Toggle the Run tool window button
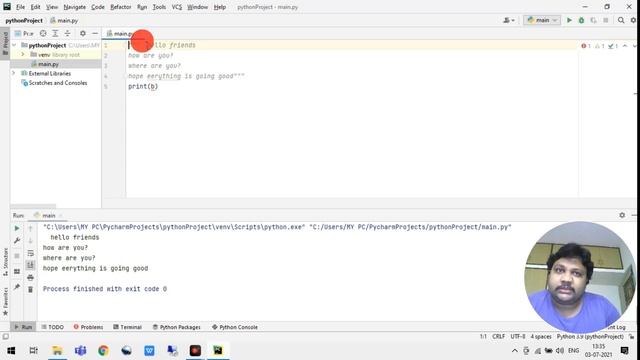The image size is (640, 360). click(x=23, y=327)
